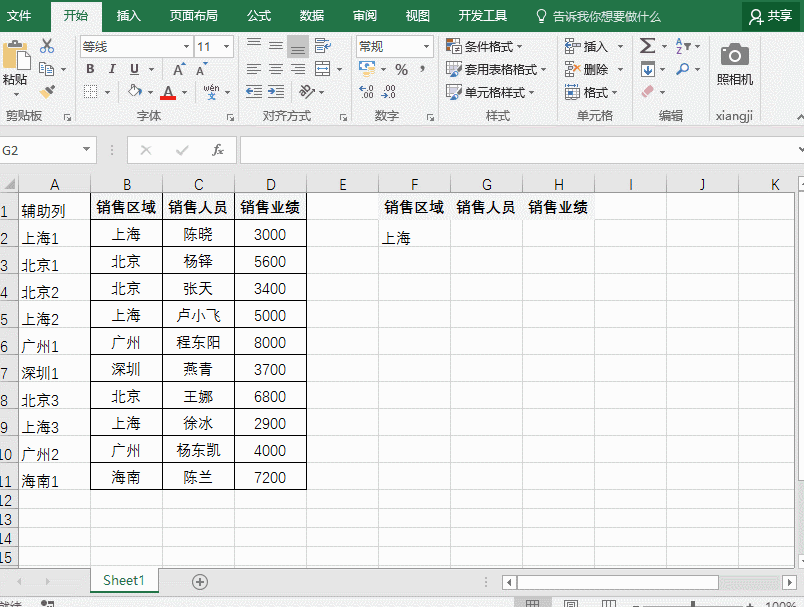Toggle center horizontal alignment
Viewport: 804px width, 607px height.
coord(275,69)
